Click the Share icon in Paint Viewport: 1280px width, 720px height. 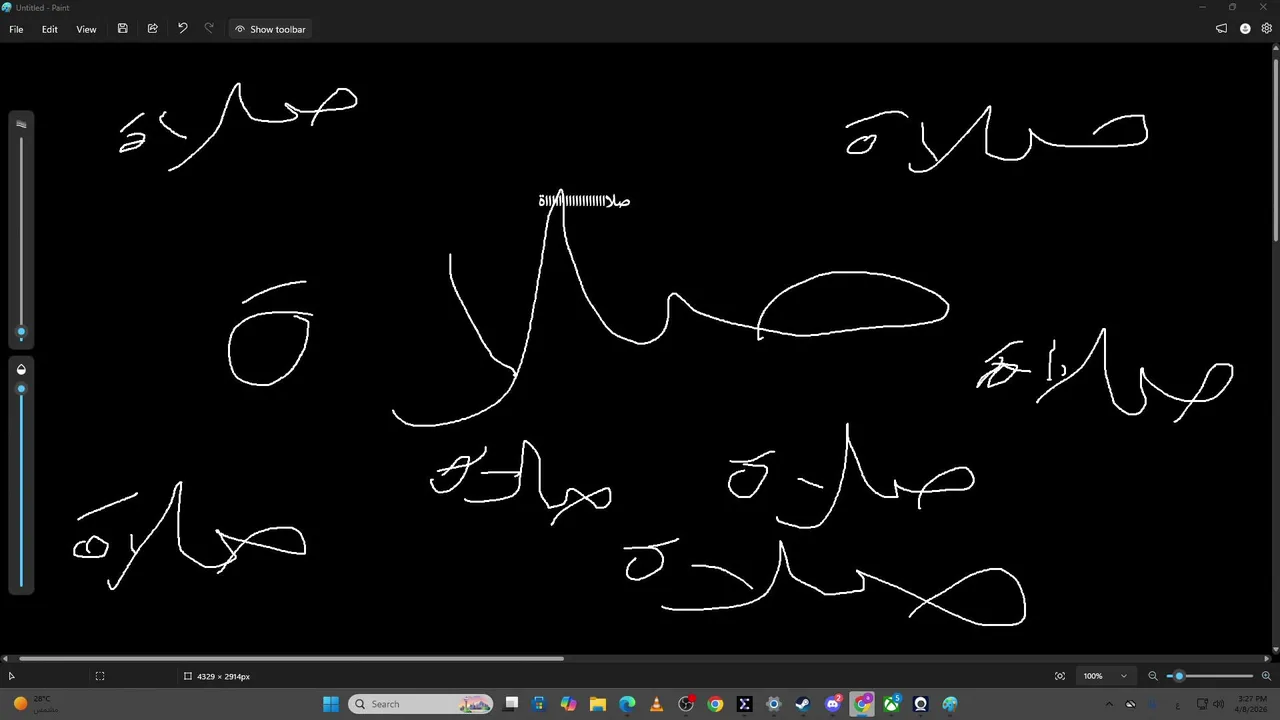(152, 29)
